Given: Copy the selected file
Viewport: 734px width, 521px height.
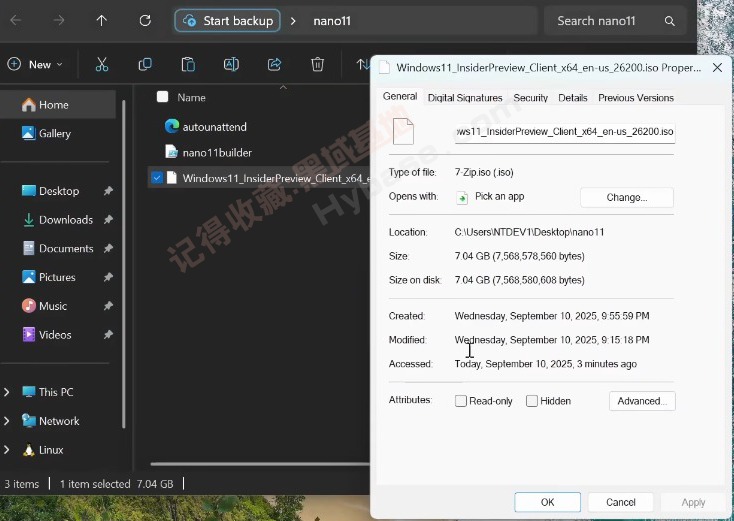Looking at the screenshot, I should tap(145, 65).
